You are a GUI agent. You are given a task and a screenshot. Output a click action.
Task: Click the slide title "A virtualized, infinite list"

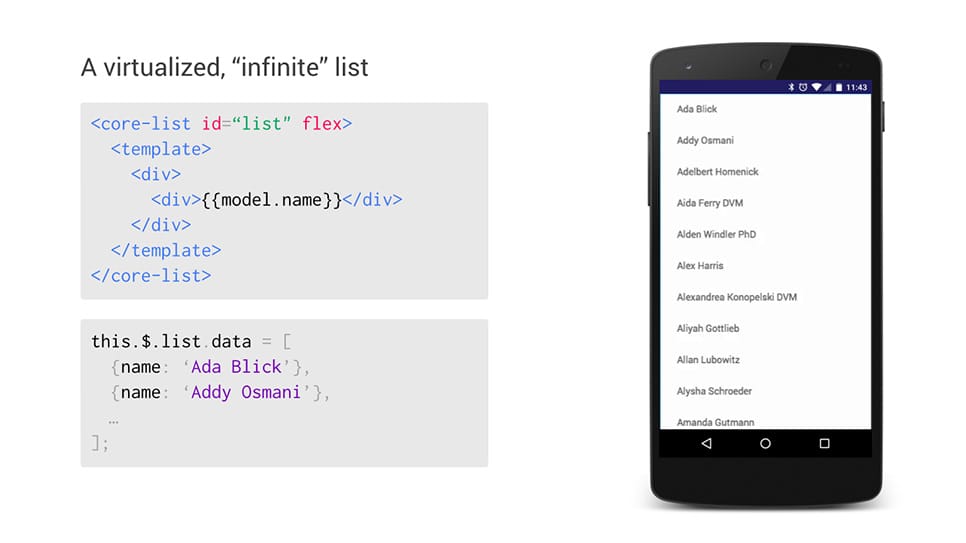click(224, 68)
